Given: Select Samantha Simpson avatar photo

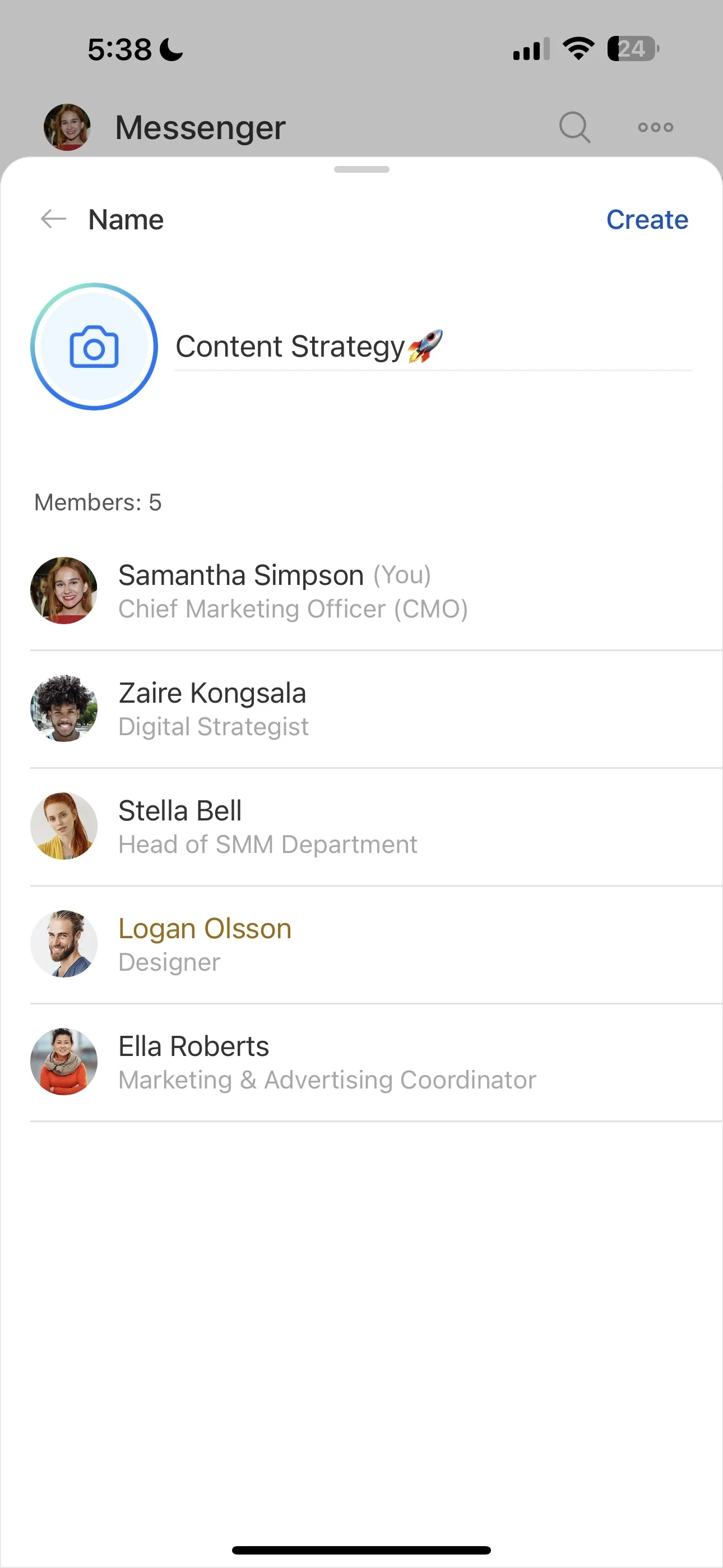Looking at the screenshot, I should pos(64,591).
